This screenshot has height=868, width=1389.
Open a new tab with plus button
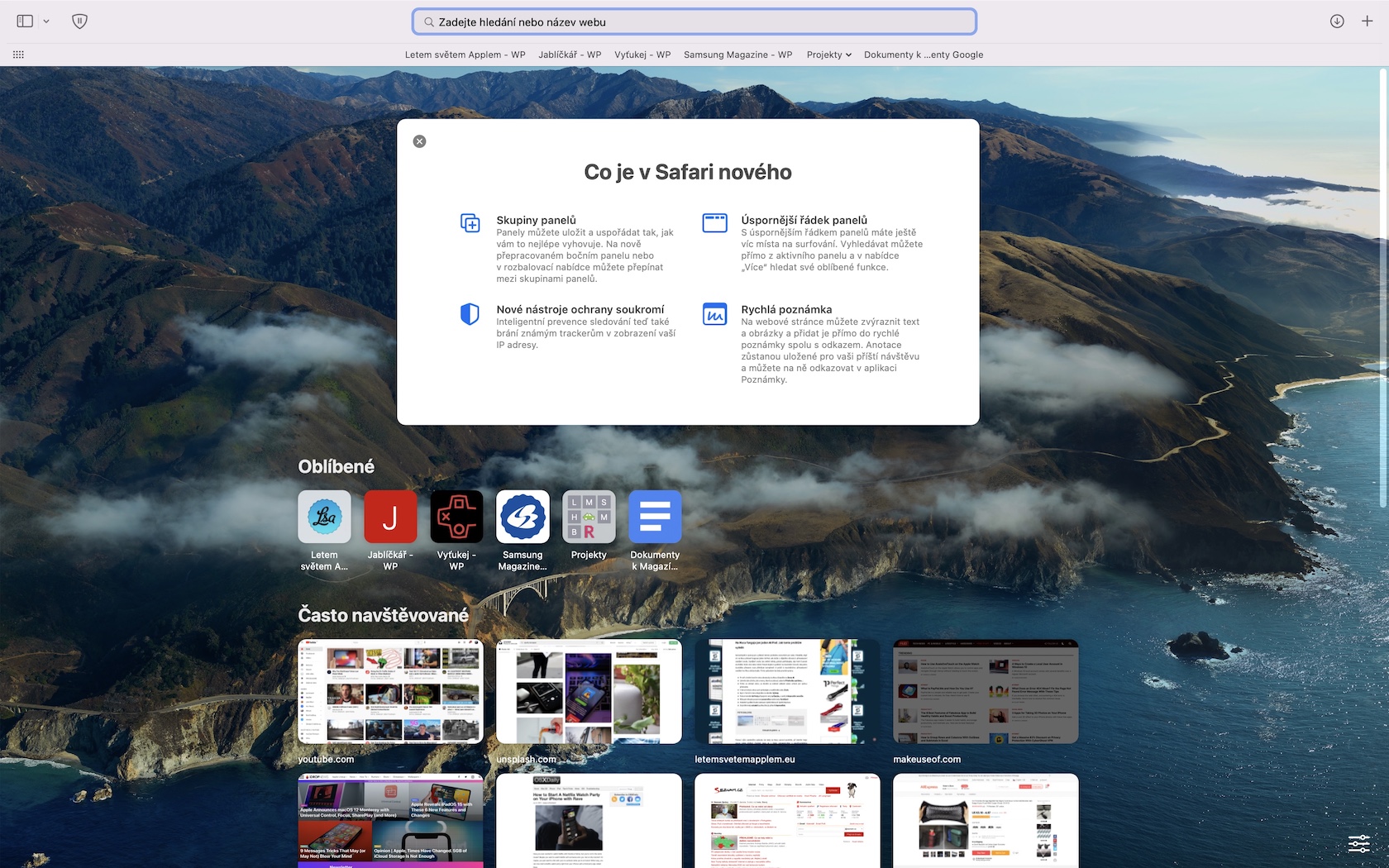point(1368,21)
